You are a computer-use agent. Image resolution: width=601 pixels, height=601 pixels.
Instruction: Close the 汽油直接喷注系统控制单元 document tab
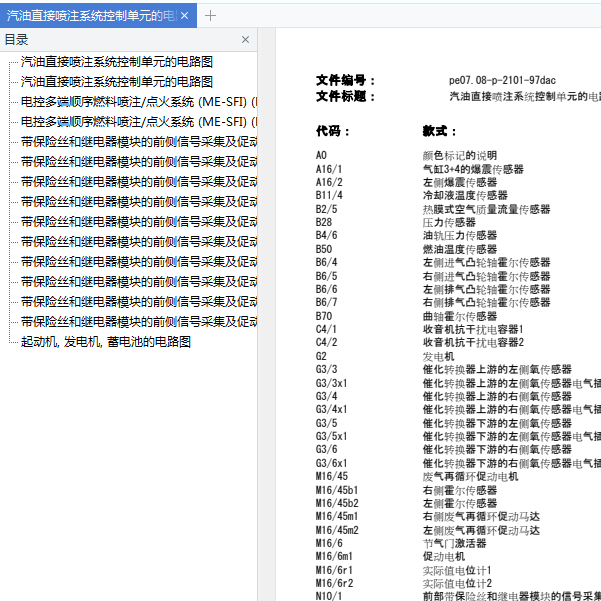[x=184, y=16]
